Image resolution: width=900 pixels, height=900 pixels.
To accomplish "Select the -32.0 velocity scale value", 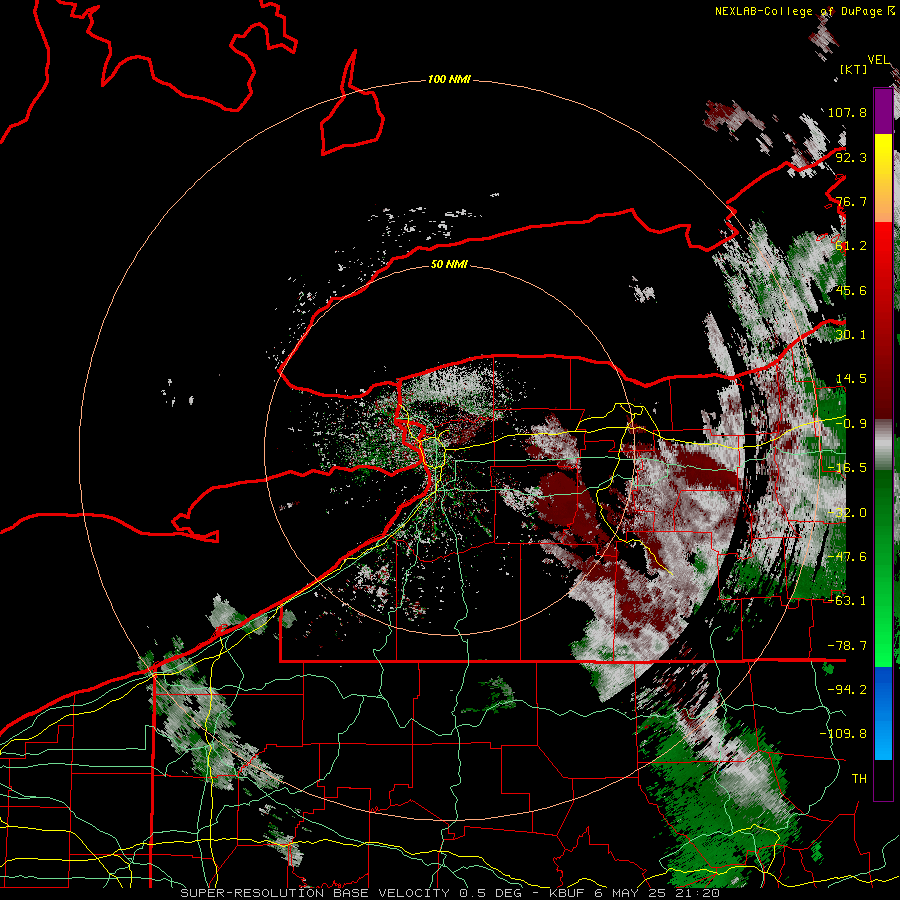I will [847, 513].
